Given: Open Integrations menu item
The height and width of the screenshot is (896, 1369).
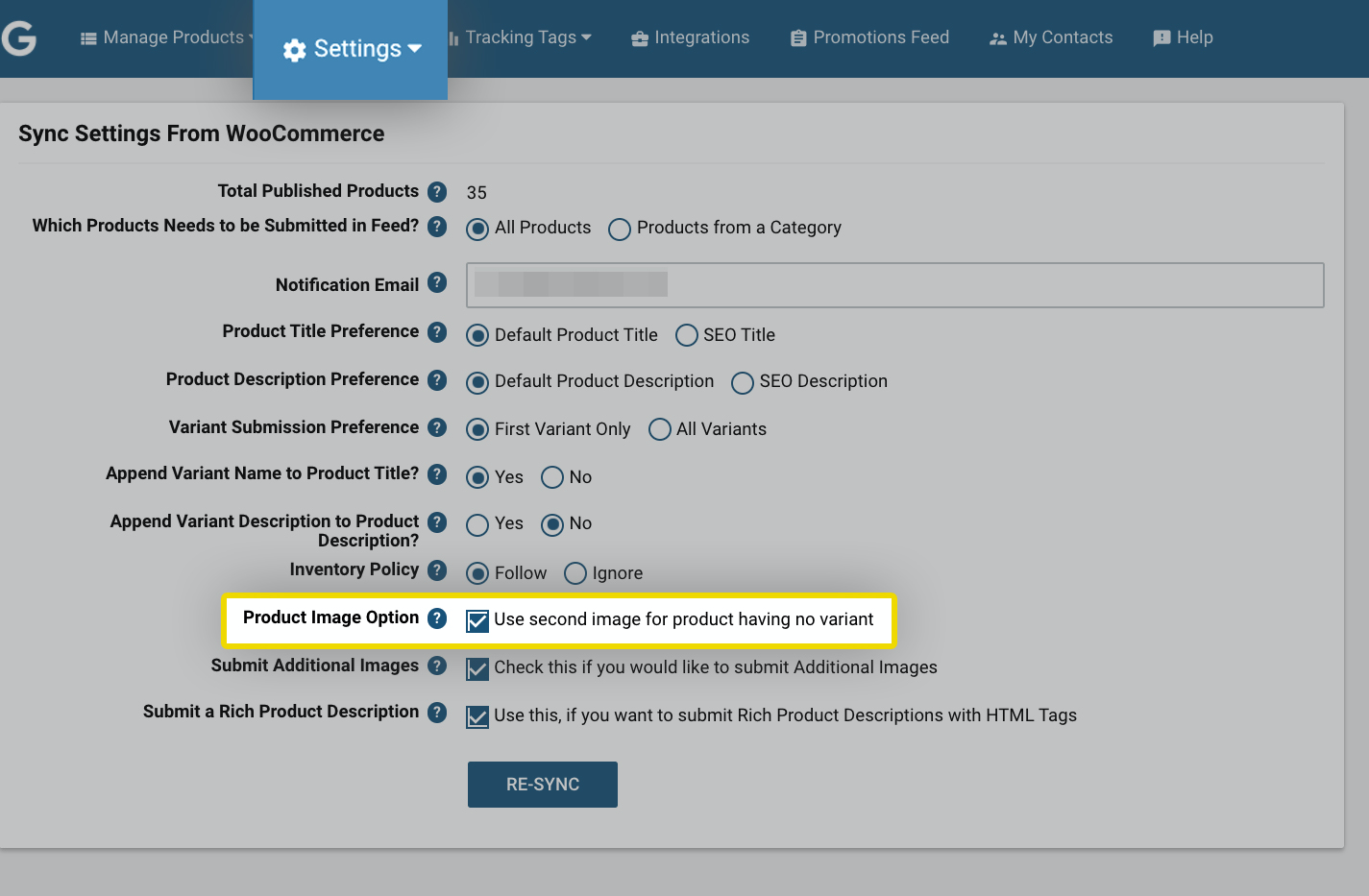Looking at the screenshot, I should point(690,37).
